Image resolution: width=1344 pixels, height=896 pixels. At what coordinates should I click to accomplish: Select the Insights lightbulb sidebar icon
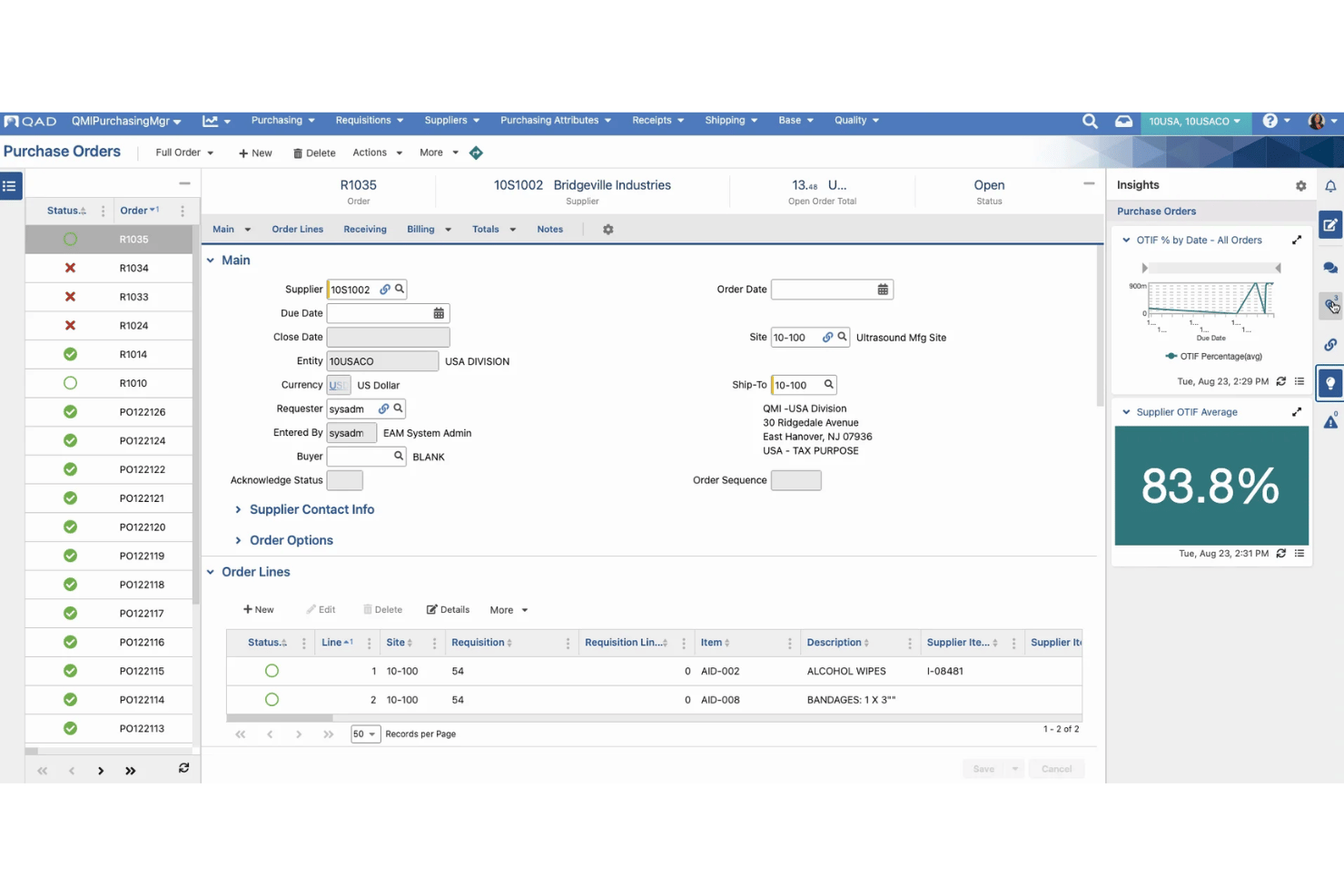[x=1330, y=383]
